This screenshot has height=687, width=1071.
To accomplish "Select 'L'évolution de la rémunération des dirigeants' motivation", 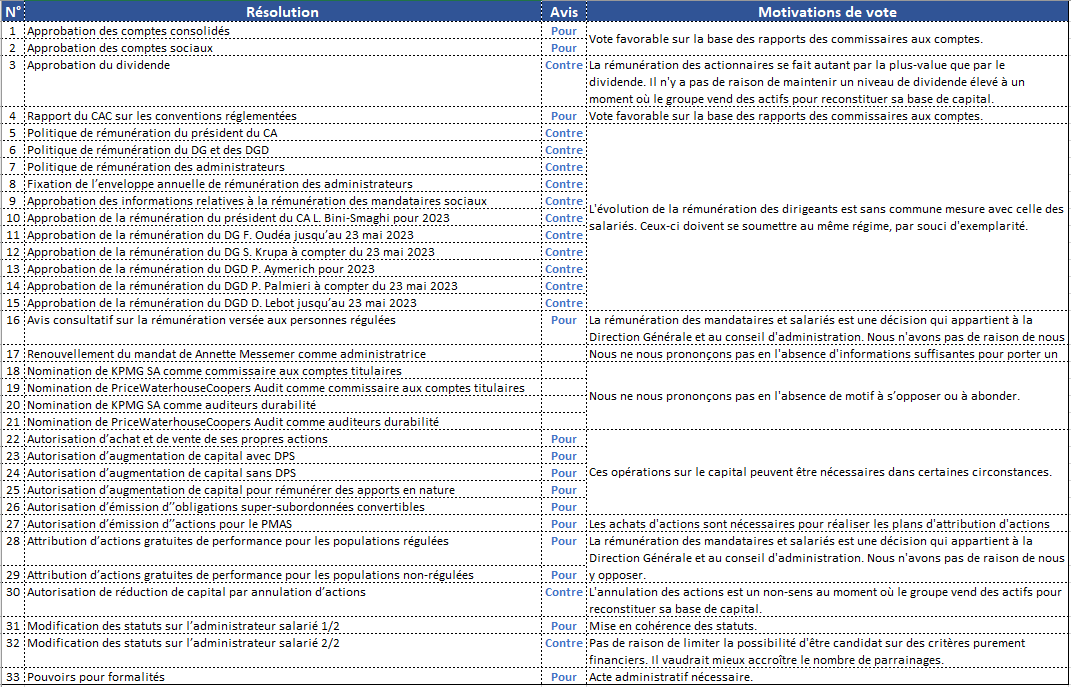I will coord(826,218).
